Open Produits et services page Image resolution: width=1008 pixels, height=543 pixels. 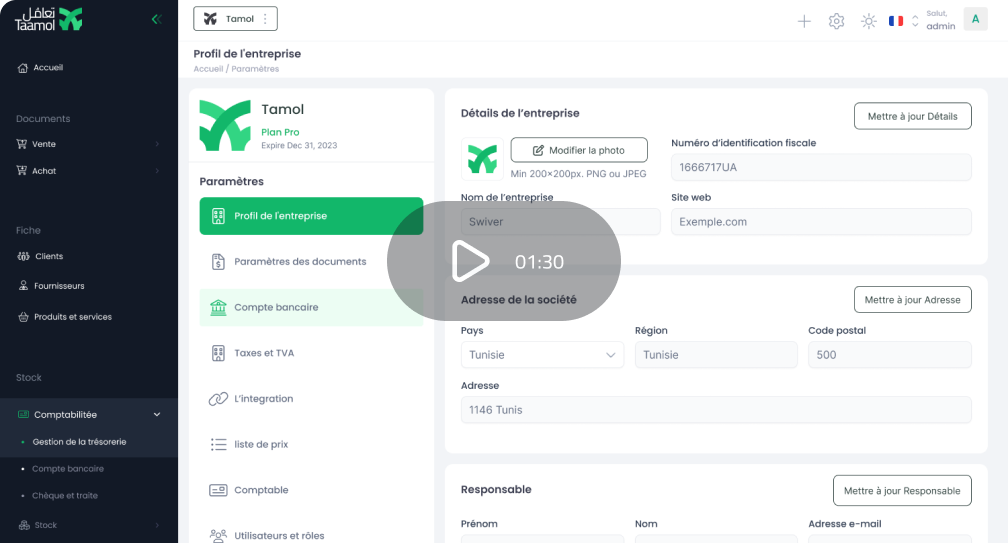coord(73,317)
